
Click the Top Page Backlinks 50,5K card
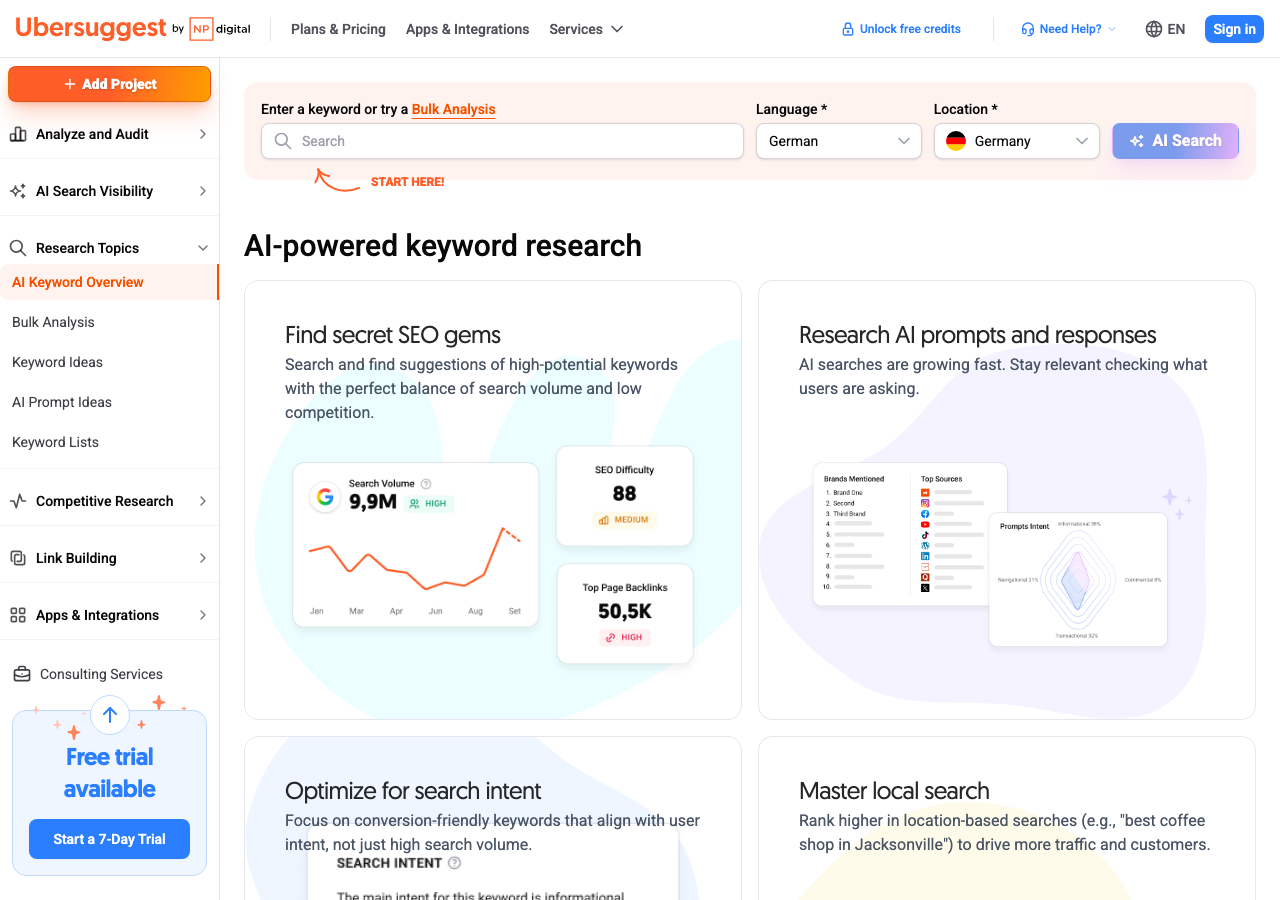point(625,614)
